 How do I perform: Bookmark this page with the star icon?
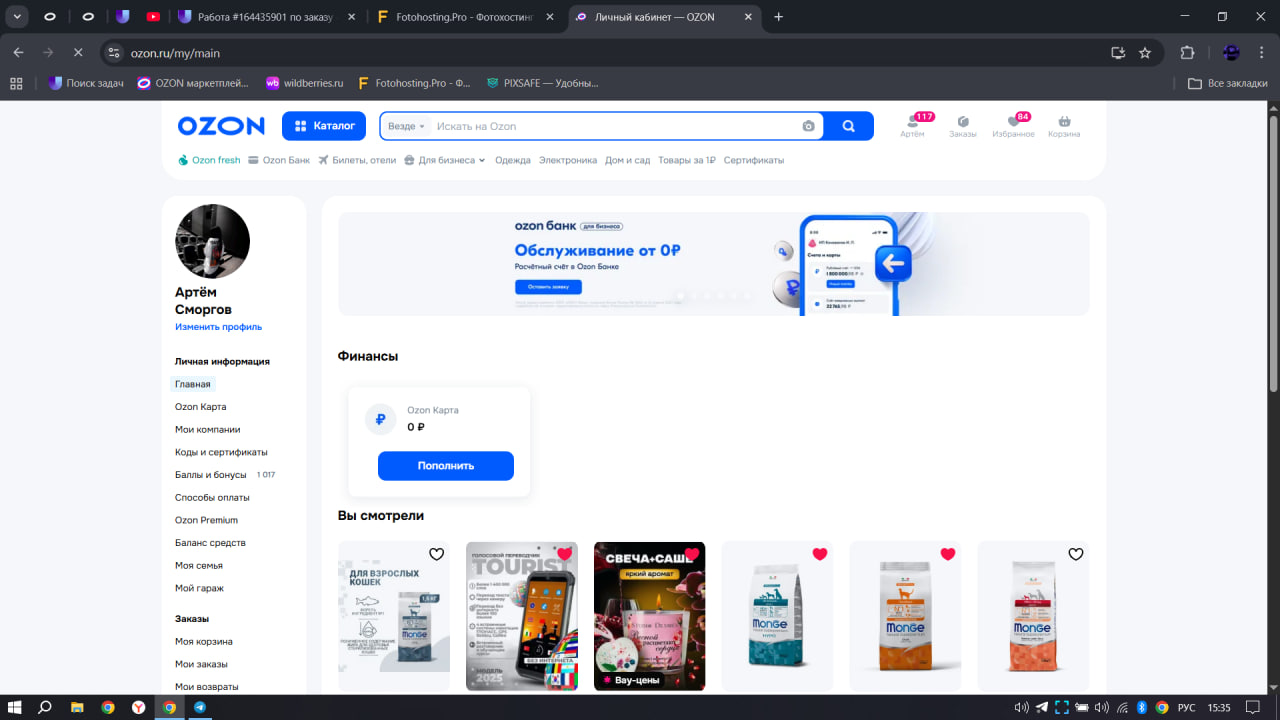[1145, 53]
